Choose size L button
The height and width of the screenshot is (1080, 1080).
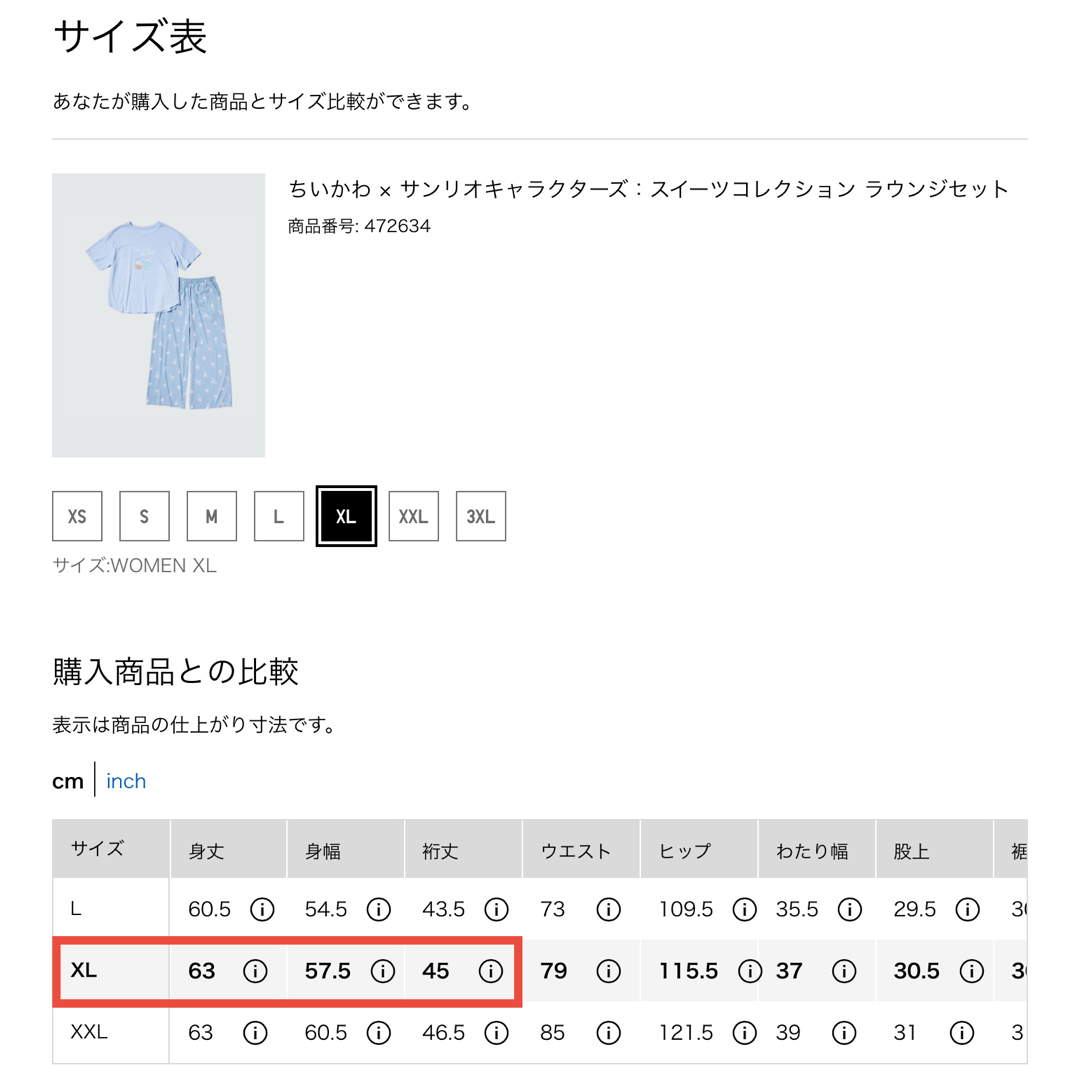[x=279, y=516]
